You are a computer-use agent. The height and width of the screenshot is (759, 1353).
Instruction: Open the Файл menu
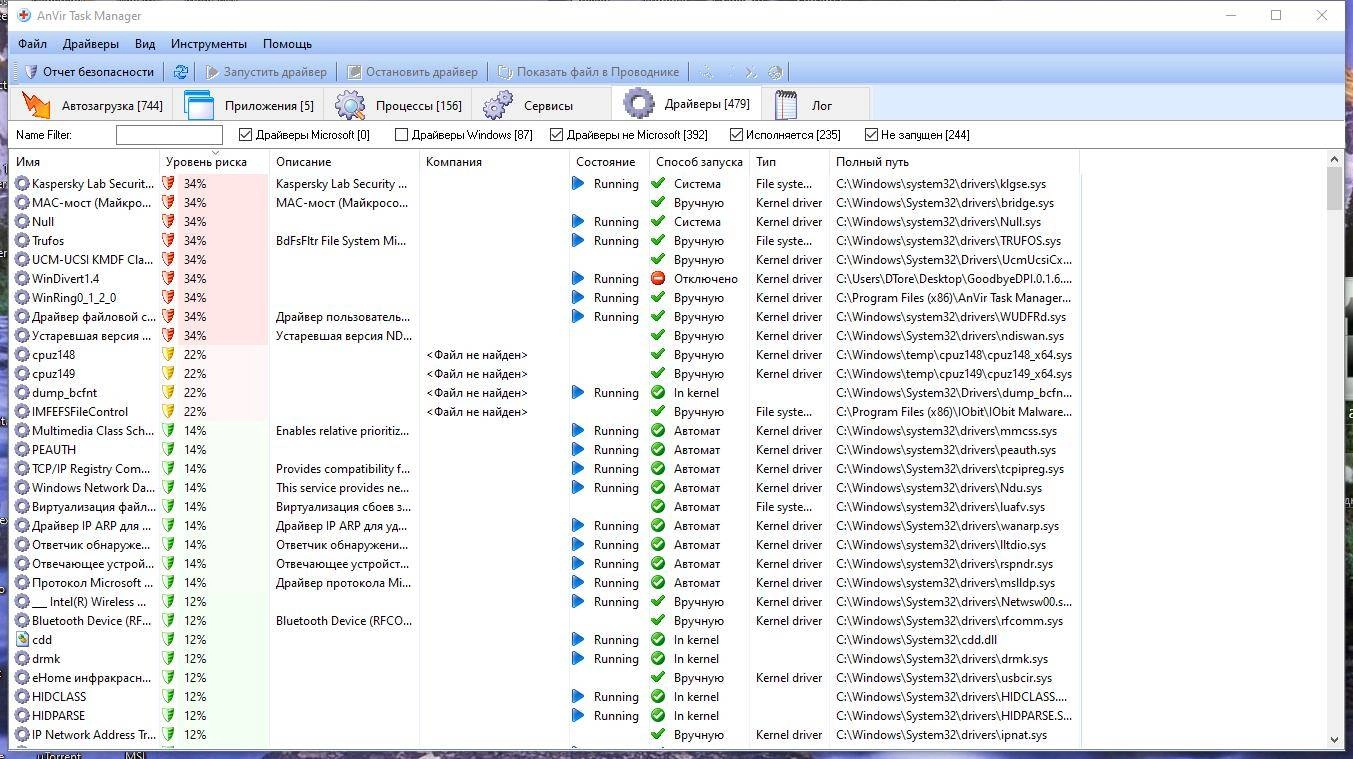pyautogui.click(x=32, y=44)
